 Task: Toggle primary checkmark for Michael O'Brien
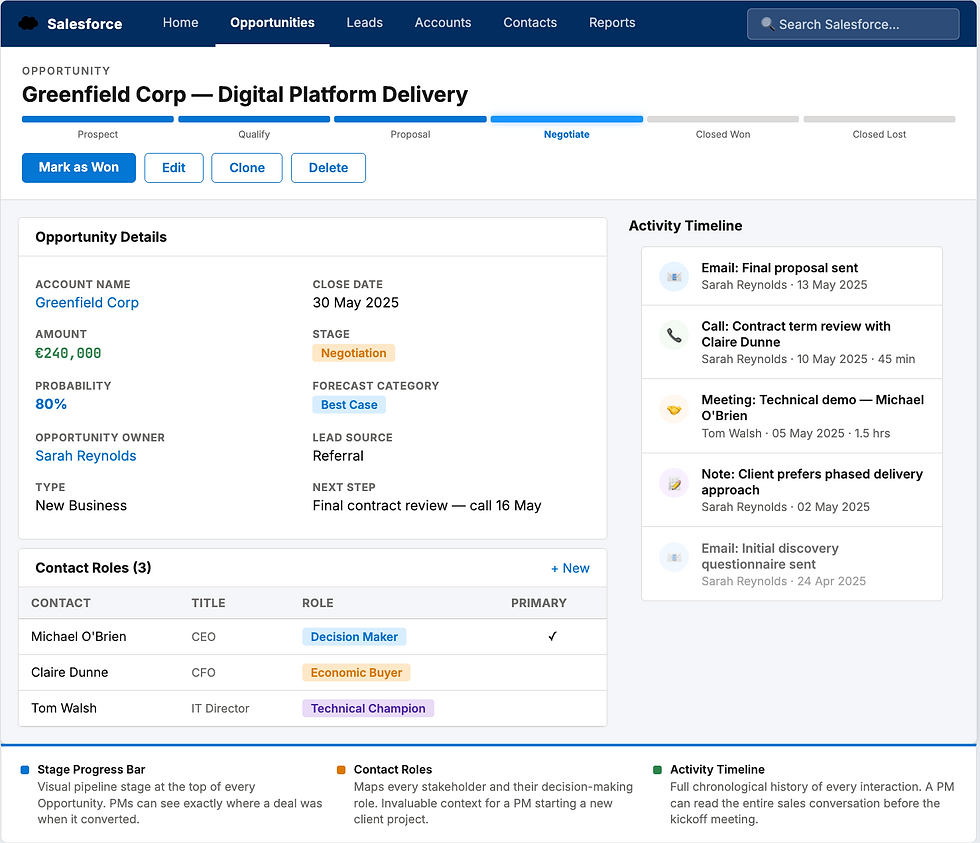[552, 637]
